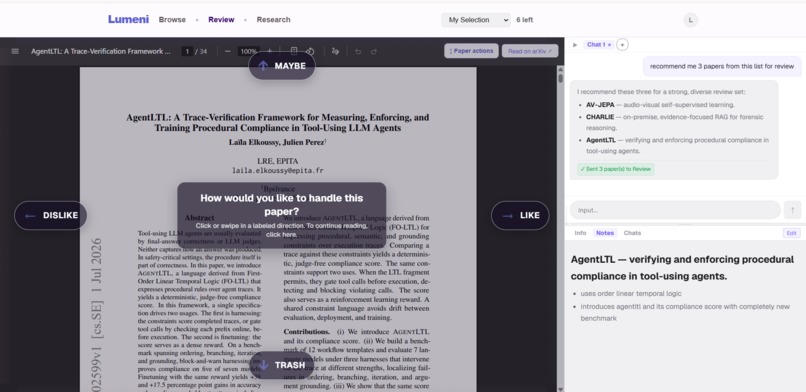Open the PDF sidebar hamburger menu

[x=15, y=51]
